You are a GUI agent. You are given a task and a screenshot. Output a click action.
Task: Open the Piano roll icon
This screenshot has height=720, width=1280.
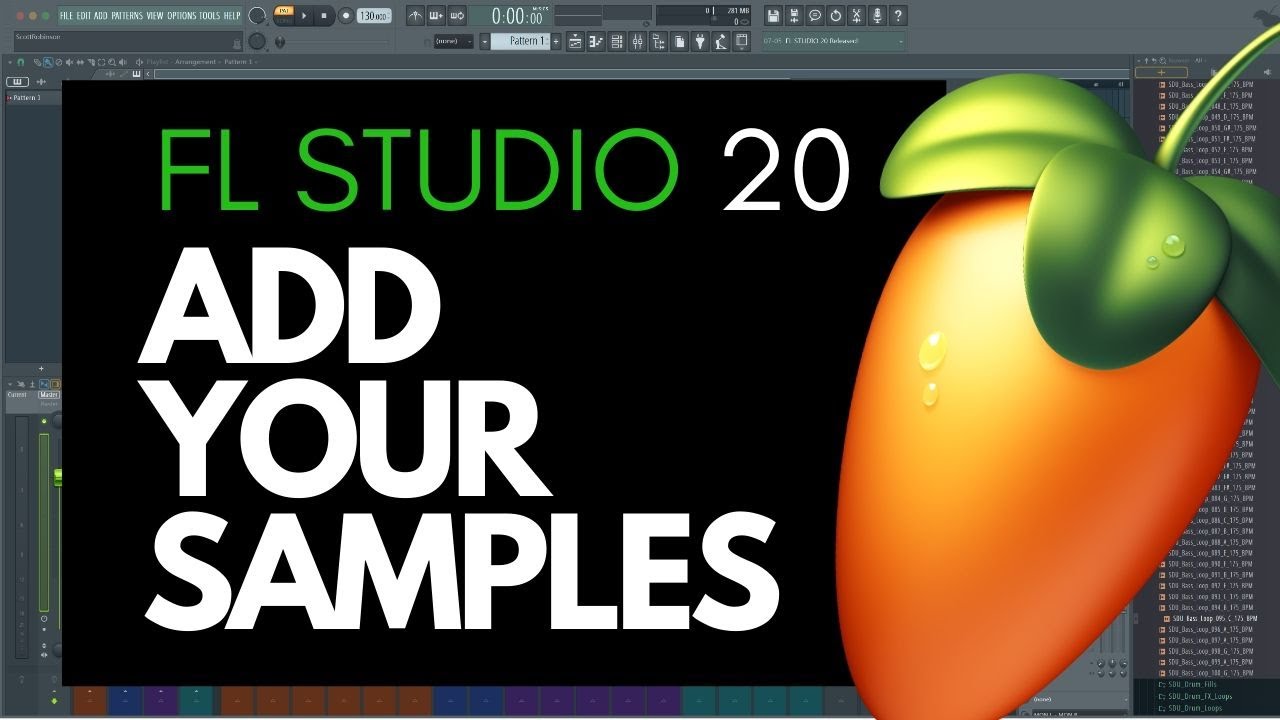click(596, 41)
